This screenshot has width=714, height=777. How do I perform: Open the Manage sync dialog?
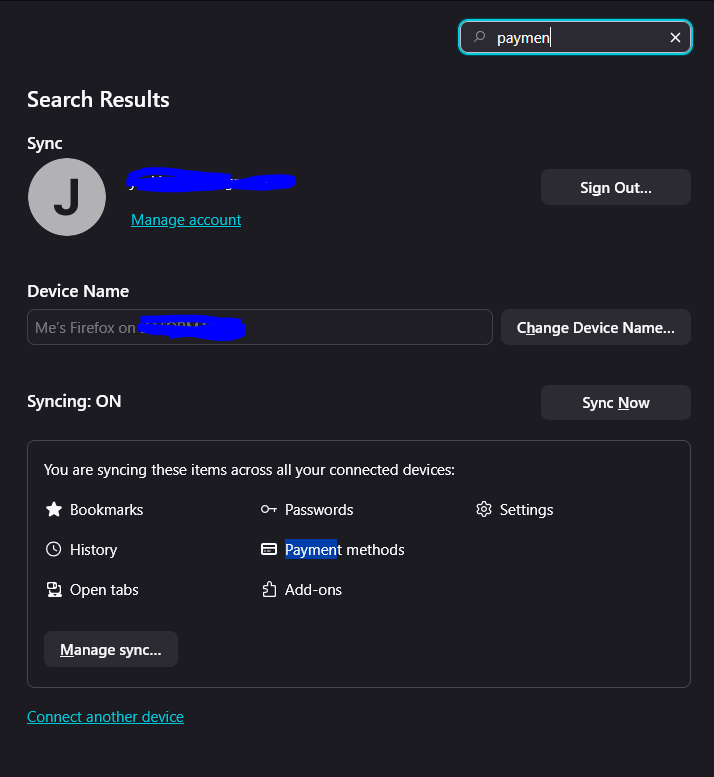coord(110,649)
